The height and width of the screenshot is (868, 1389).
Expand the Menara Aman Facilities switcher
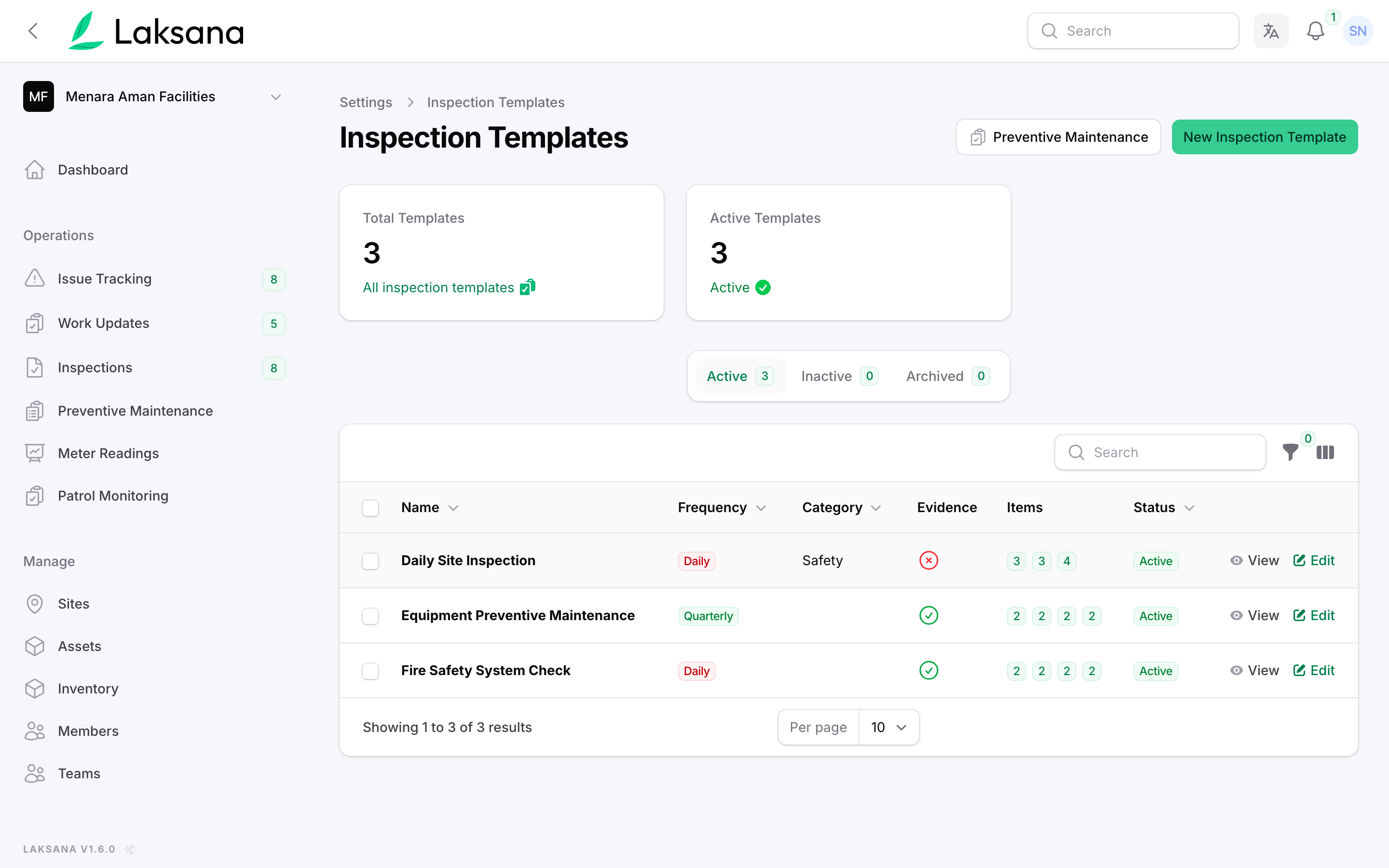click(153, 96)
